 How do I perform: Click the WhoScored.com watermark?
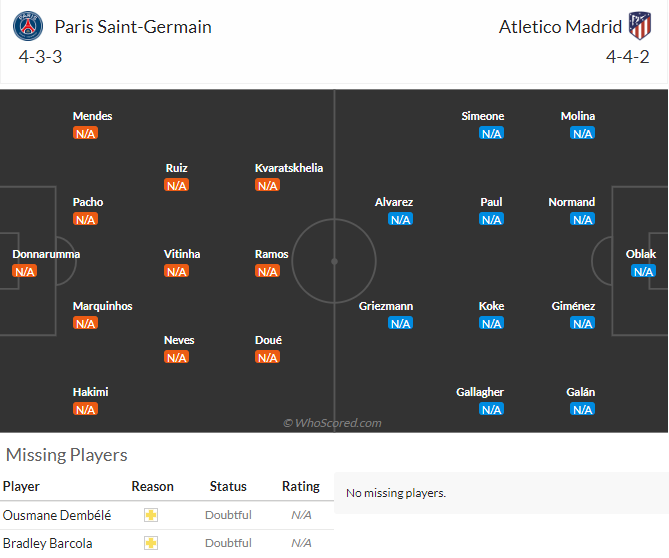click(332, 423)
